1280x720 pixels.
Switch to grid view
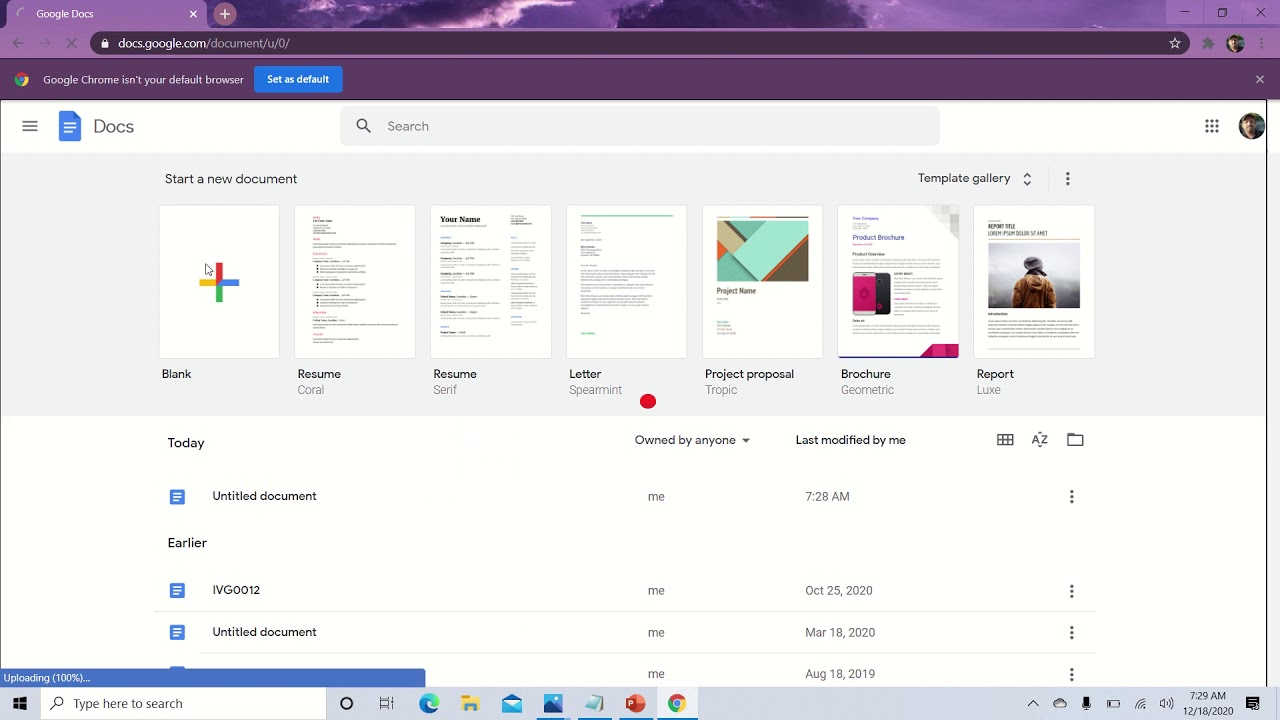click(1005, 440)
